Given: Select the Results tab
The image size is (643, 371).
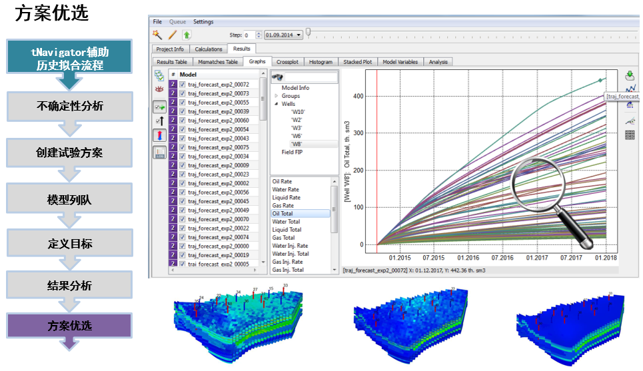Looking at the screenshot, I should [x=242, y=48].
